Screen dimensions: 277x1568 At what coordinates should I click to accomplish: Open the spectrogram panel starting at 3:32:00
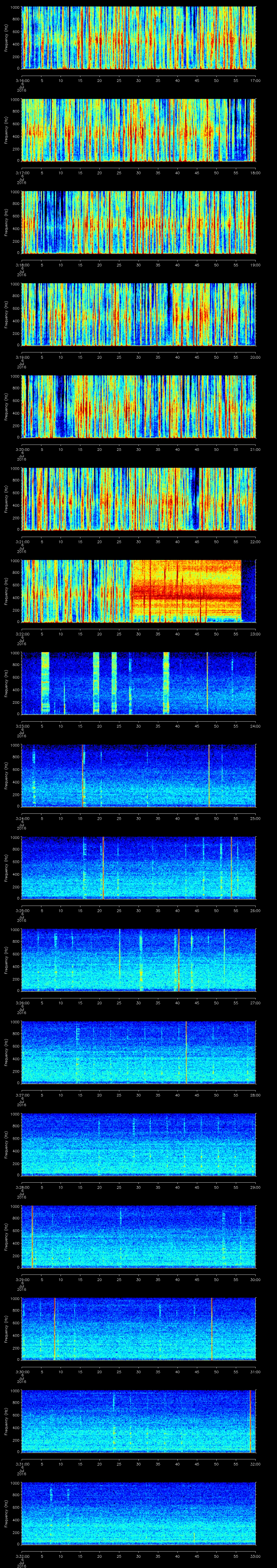click(139, 1513)
